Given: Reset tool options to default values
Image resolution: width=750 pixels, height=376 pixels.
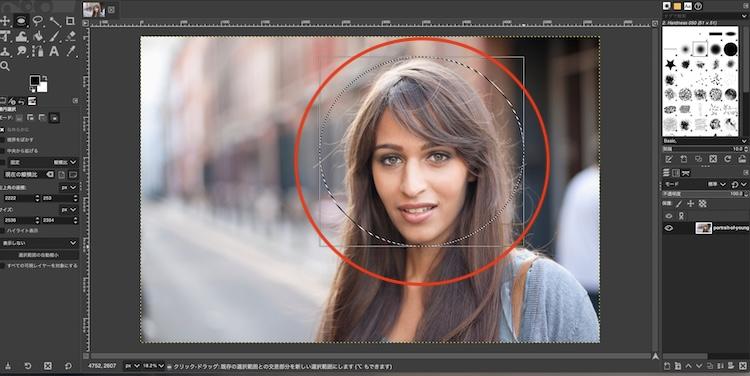Looking at the screenshot, I should [68, 366].
